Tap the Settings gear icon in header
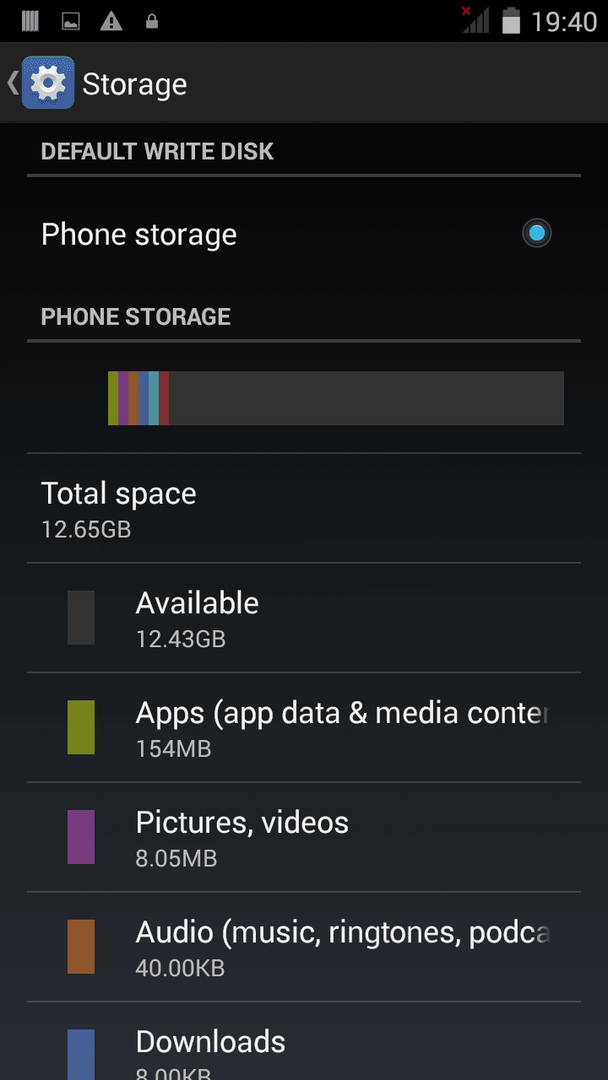 tap(48, 83)
